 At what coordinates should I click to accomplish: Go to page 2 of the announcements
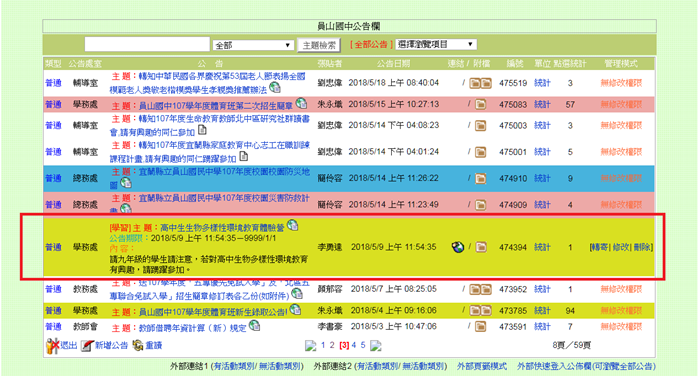[332, 345]
